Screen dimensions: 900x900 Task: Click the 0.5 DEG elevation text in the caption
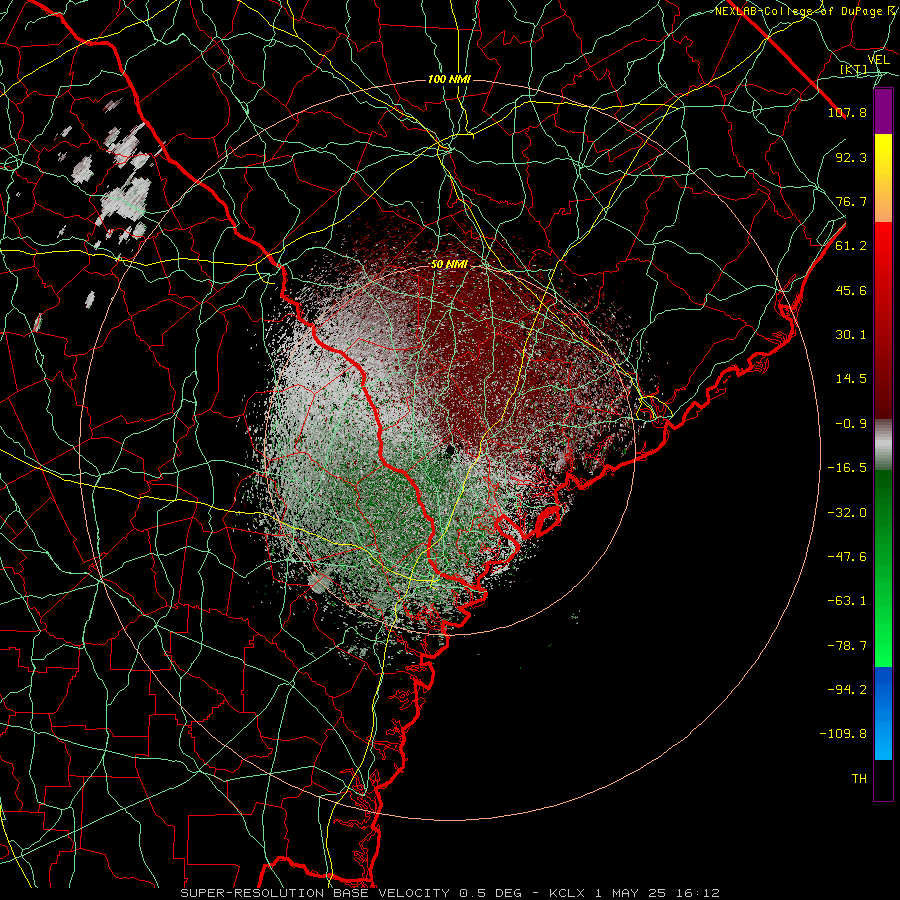pyautogui.click(x=490, y=893)
